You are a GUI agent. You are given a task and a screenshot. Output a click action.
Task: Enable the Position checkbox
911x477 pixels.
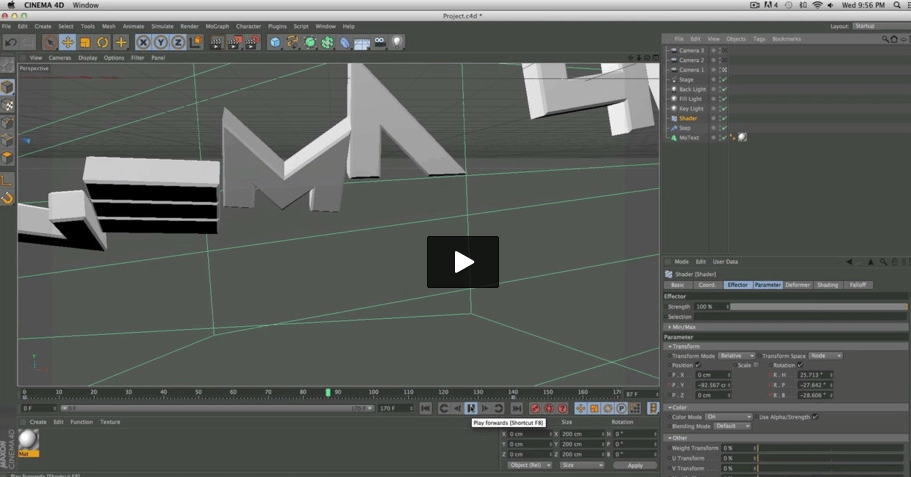click(x=698, y=365)
